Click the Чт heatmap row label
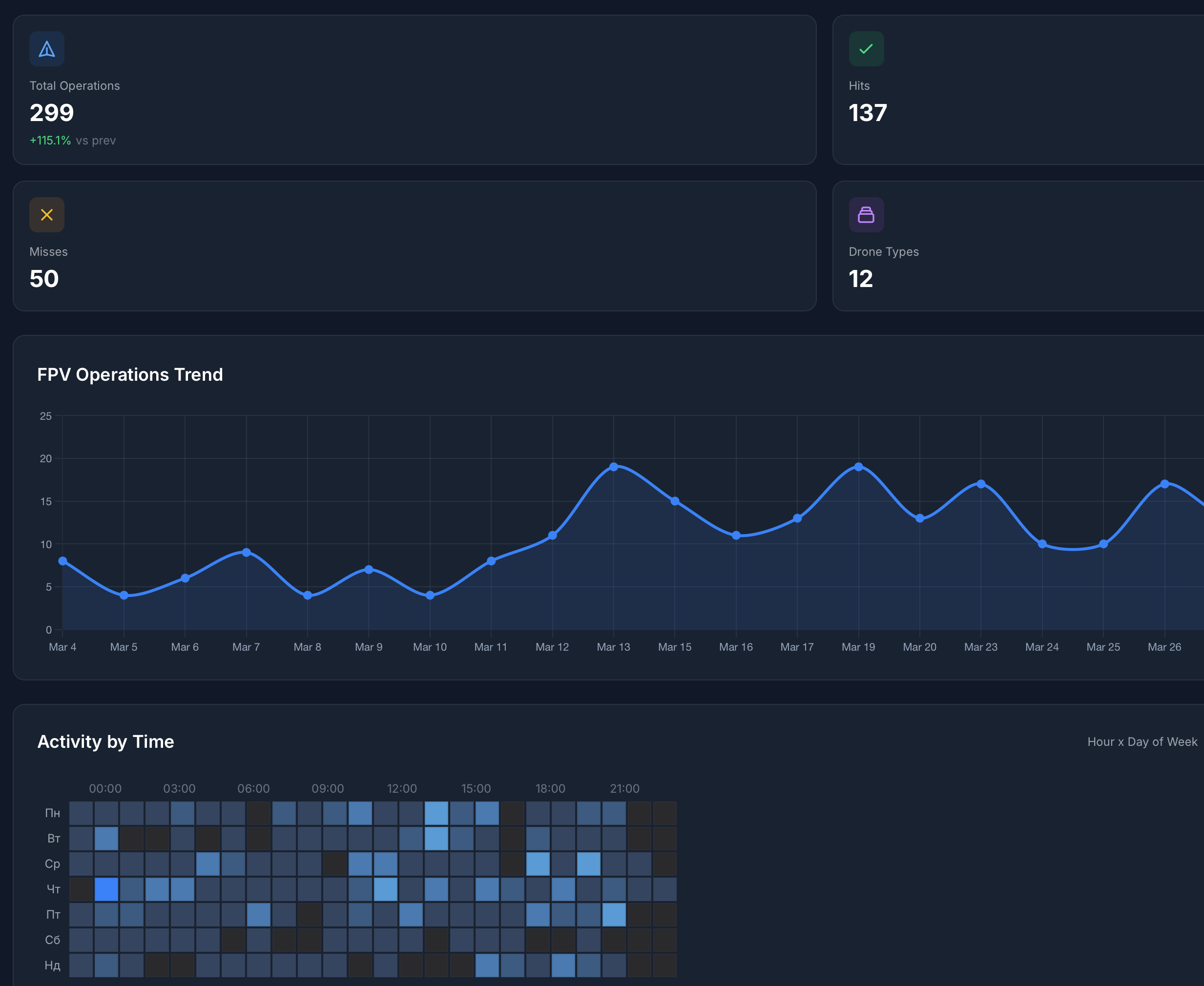The width and height of the screenshot is (1204, 986). click(x=53, y=889)
